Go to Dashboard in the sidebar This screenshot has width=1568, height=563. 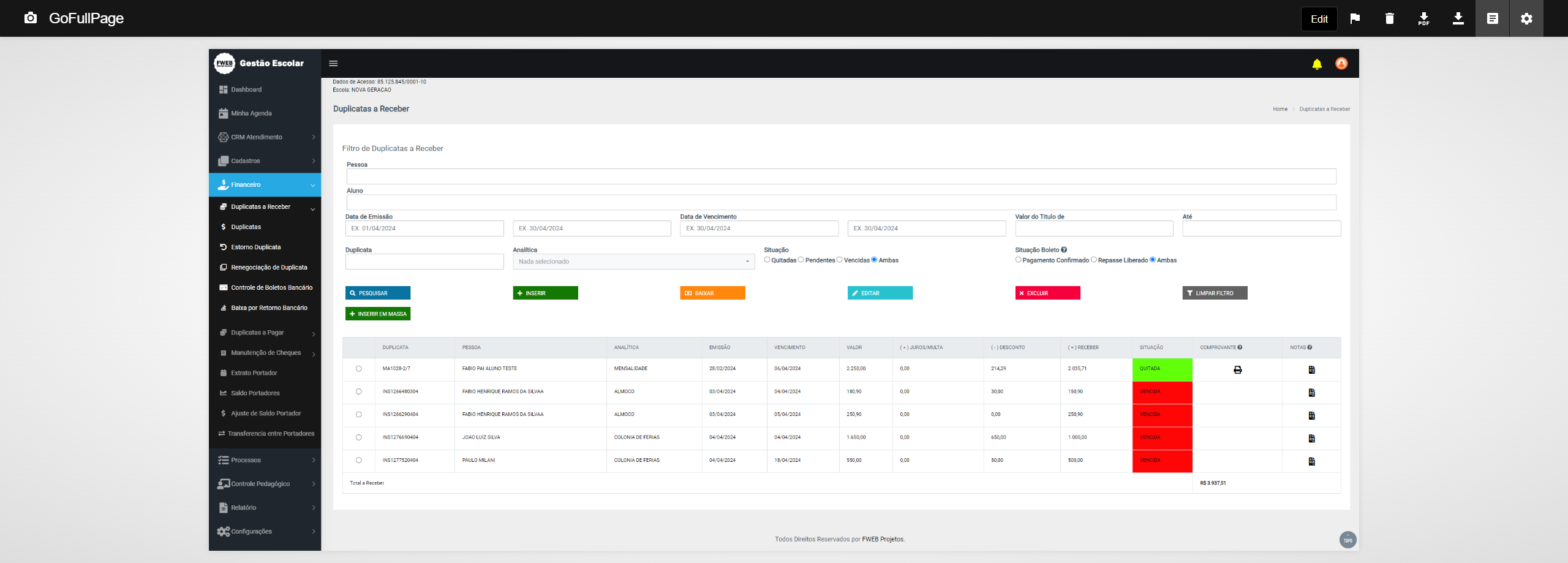click(x=246, y=89)
